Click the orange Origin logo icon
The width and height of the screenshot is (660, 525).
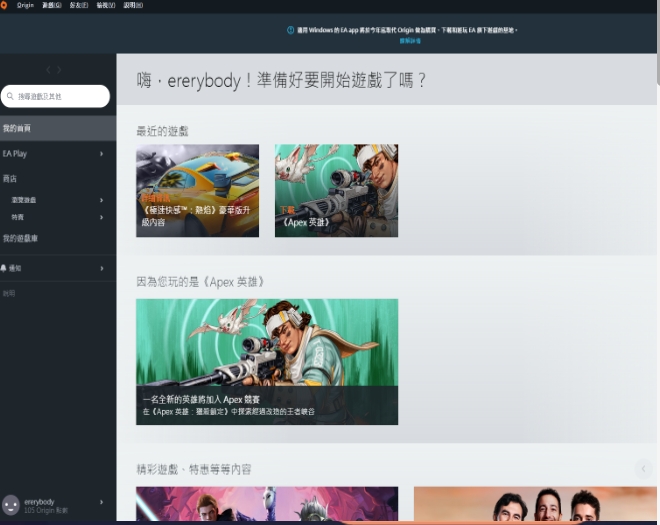pos(4,5)
